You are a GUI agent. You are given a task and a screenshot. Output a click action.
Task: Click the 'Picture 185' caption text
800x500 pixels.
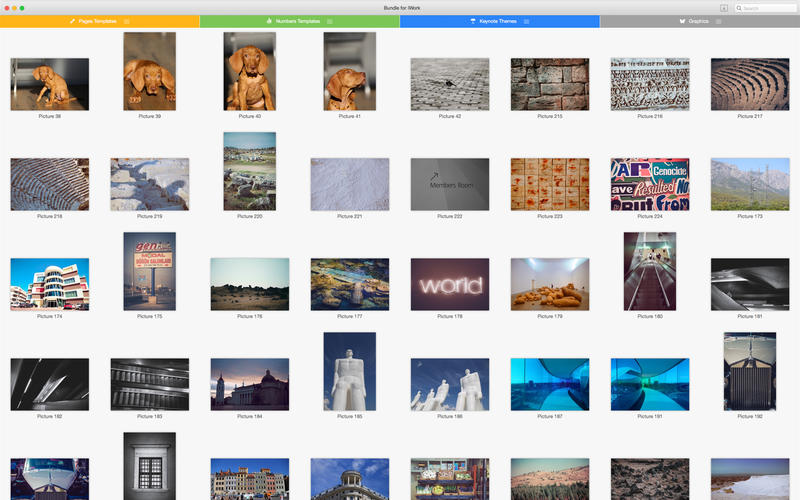click(x=349, y=416)
